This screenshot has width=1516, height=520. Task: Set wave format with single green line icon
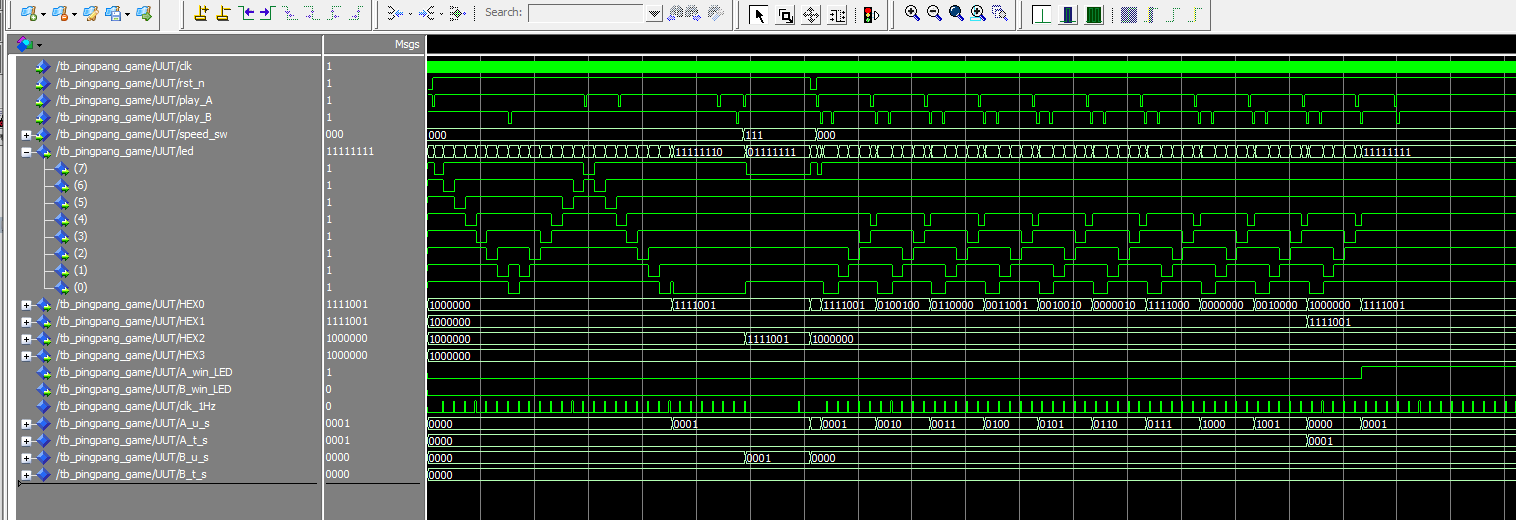[x=1041, y=14]
